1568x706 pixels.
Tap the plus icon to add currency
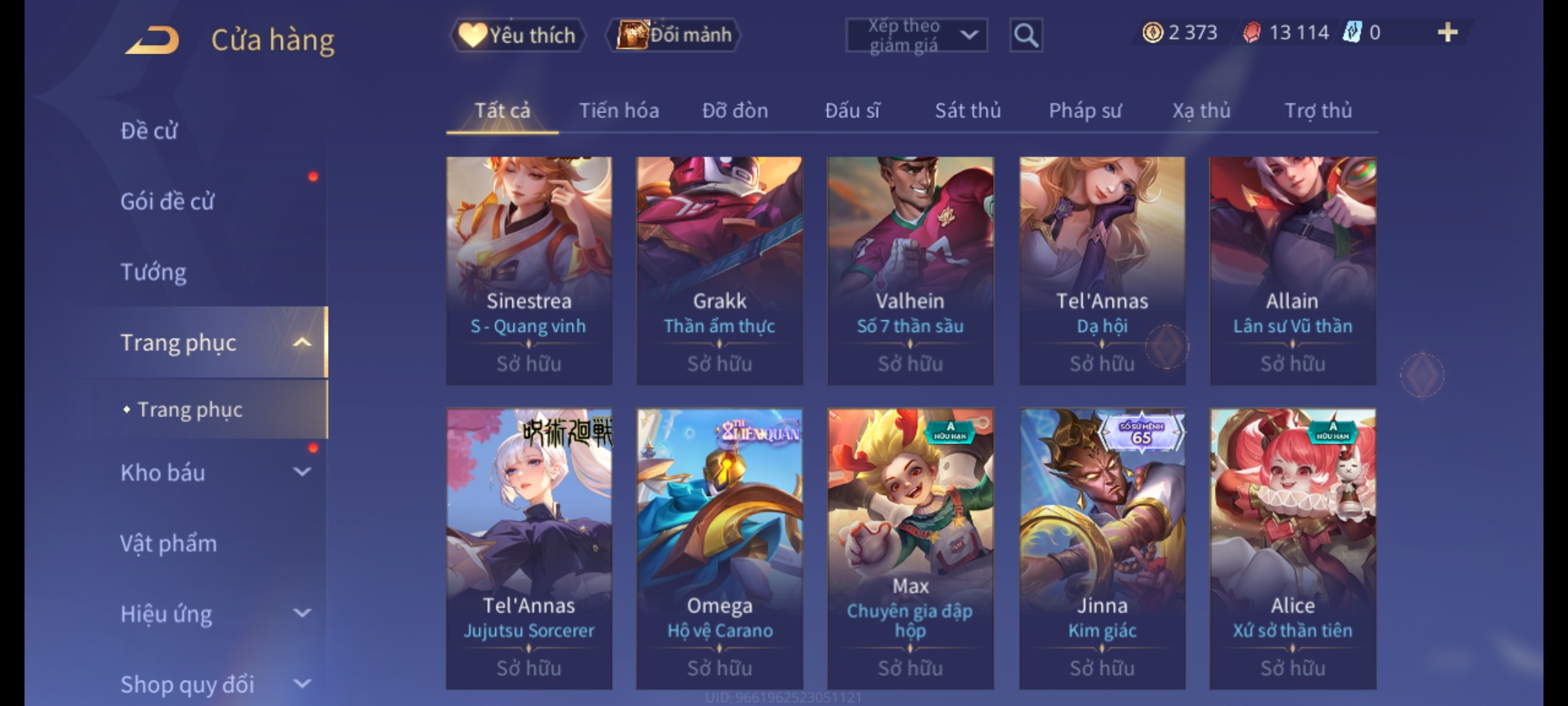tap(1448, 33)
